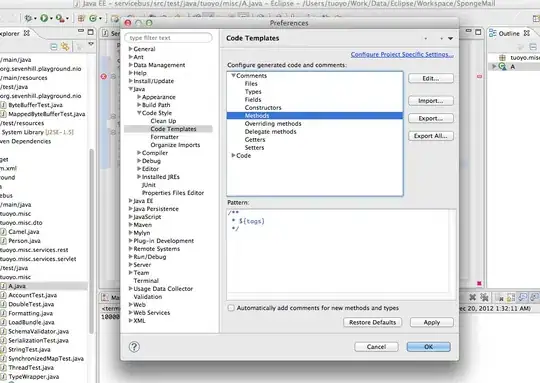Click Remove All Terminated Launches console icon
Image resolution: width=540 pixels, height=383 pixels.
484,297
